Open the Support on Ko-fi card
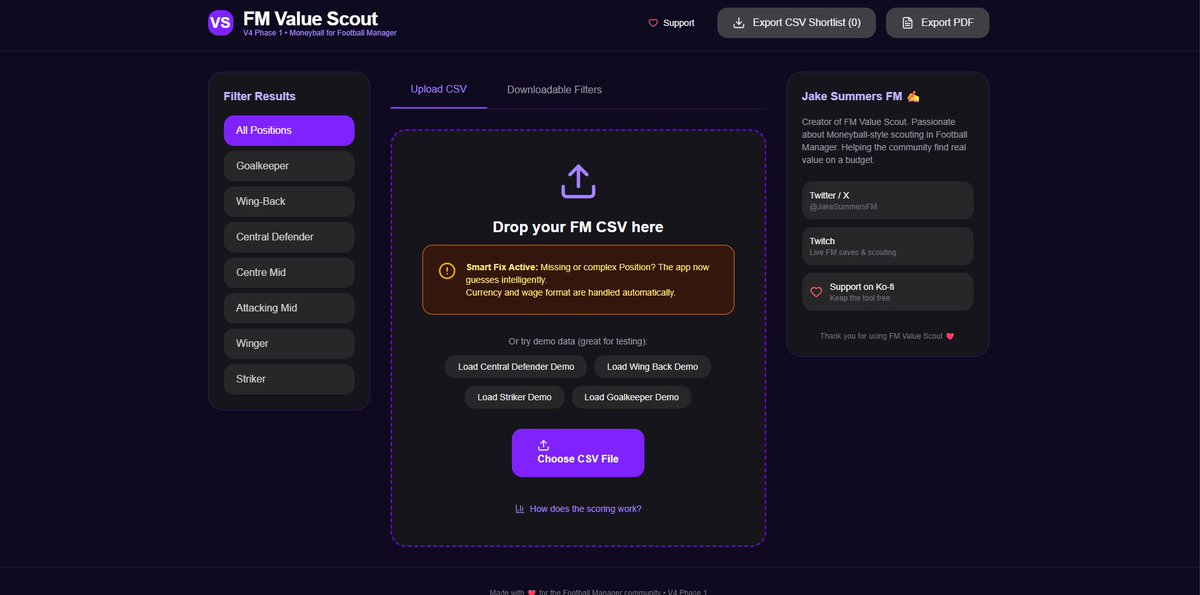The height and width of the screenshot is (595, 1200). [887, 292]
